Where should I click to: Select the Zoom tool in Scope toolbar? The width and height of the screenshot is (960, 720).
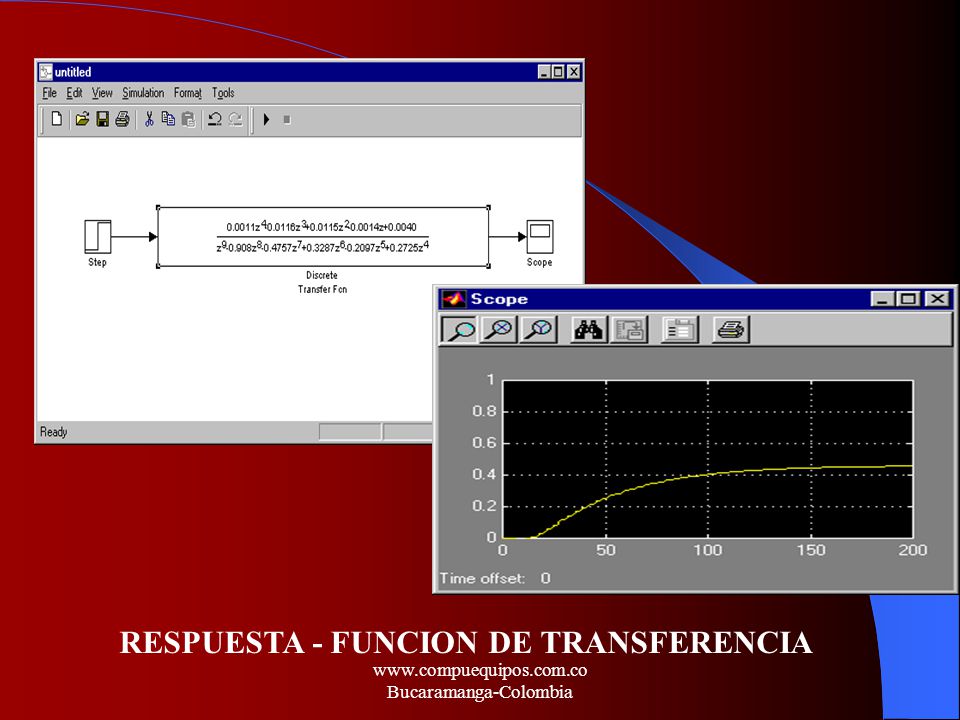tap(459, 330)
